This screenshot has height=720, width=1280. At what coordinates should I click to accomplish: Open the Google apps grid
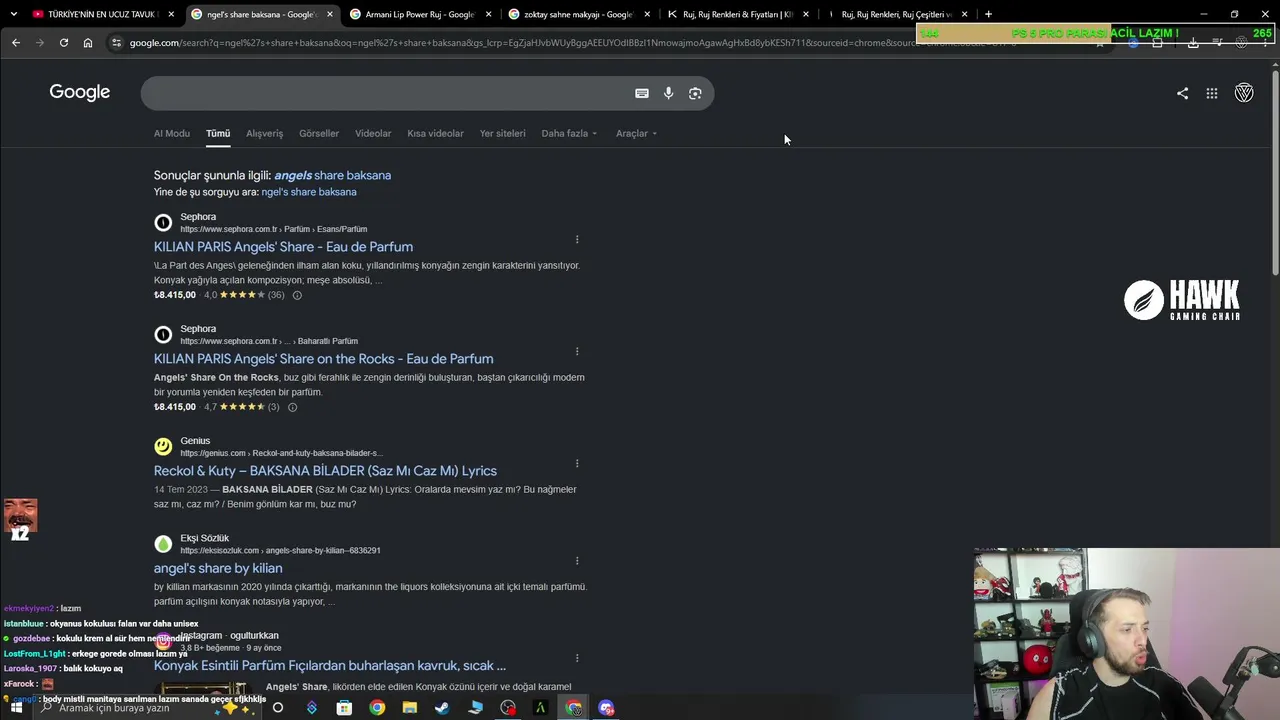coord(1212,93)
